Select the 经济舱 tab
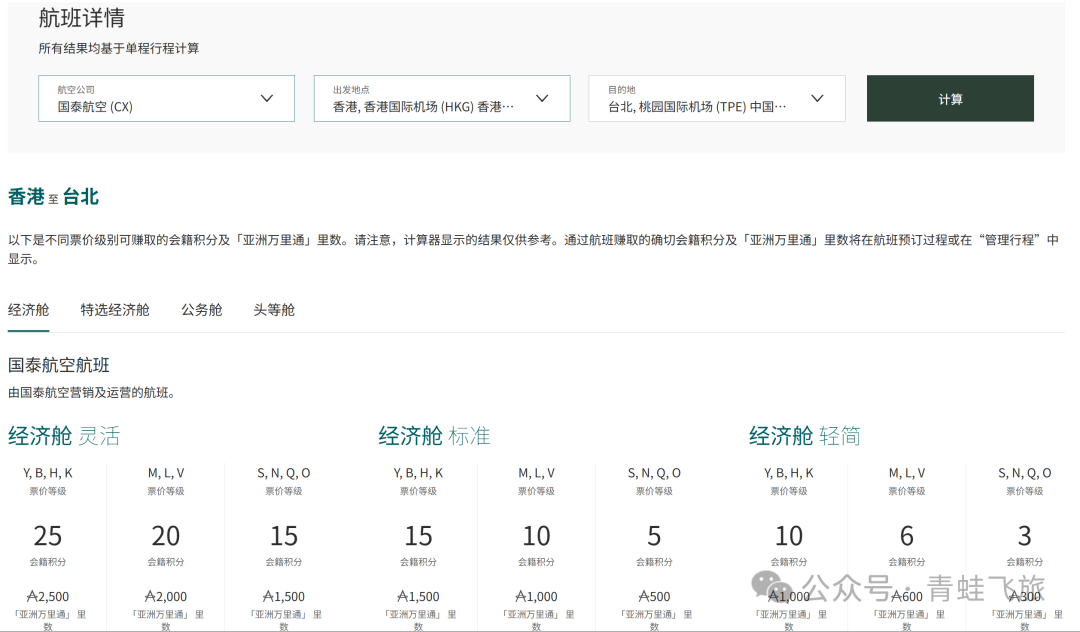Screen dimensions: 1080x632 coord(28,310)
